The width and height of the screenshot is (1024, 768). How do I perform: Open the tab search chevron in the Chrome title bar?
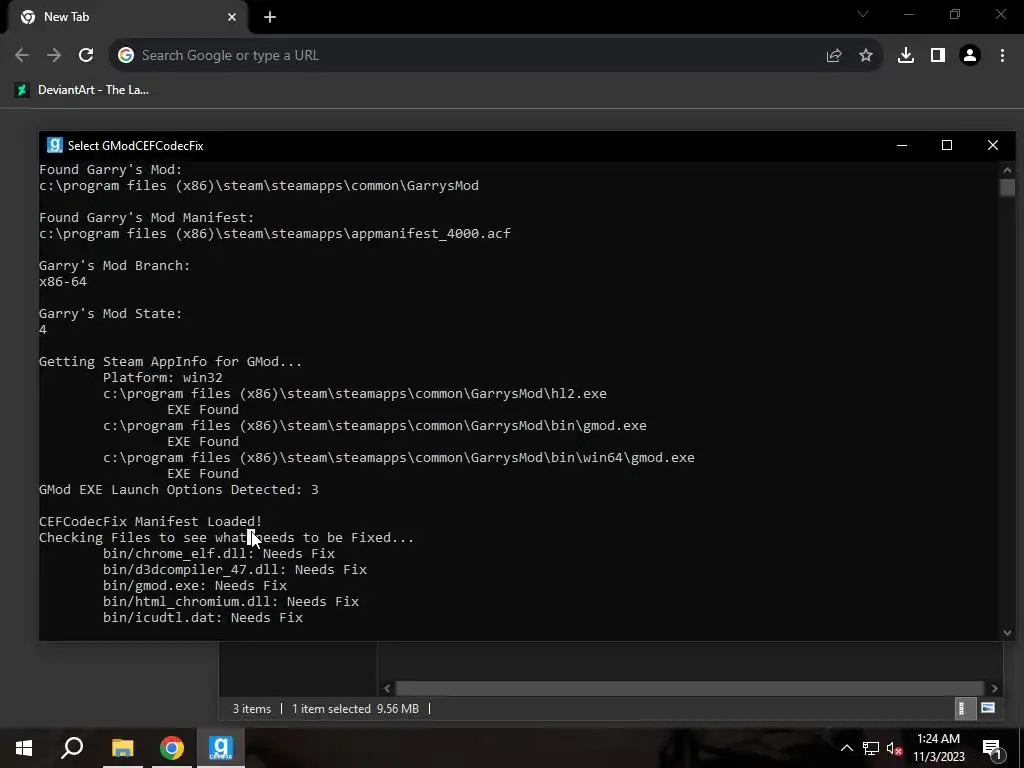point(863,14)
